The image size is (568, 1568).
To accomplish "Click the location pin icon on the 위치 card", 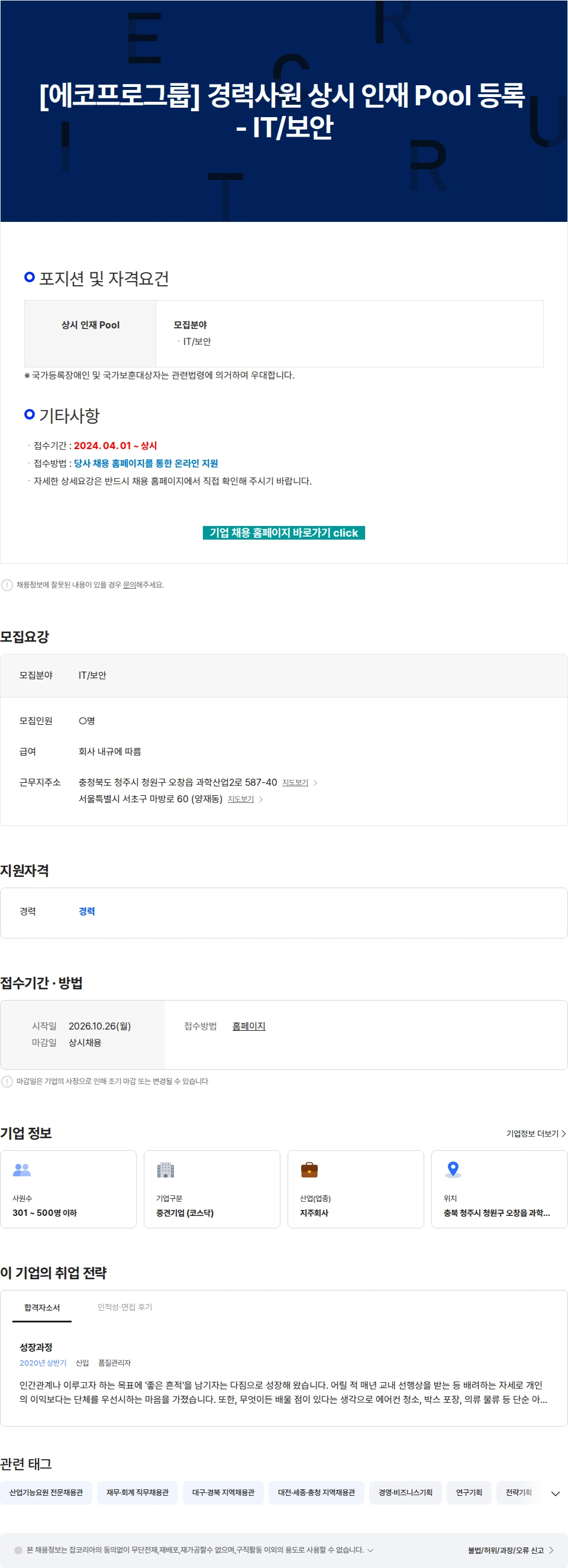I will coord(453,1169).
